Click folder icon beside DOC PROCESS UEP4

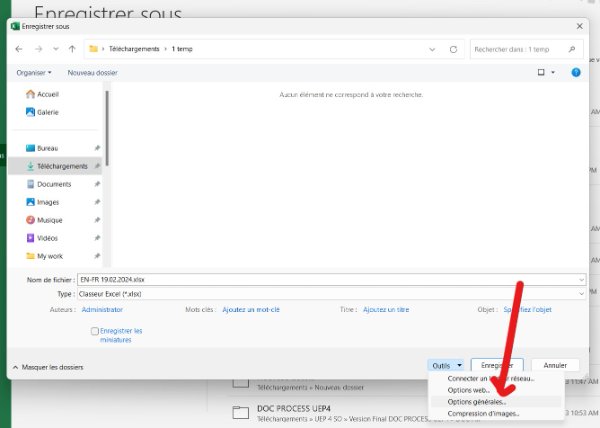[x=241, y=412]
